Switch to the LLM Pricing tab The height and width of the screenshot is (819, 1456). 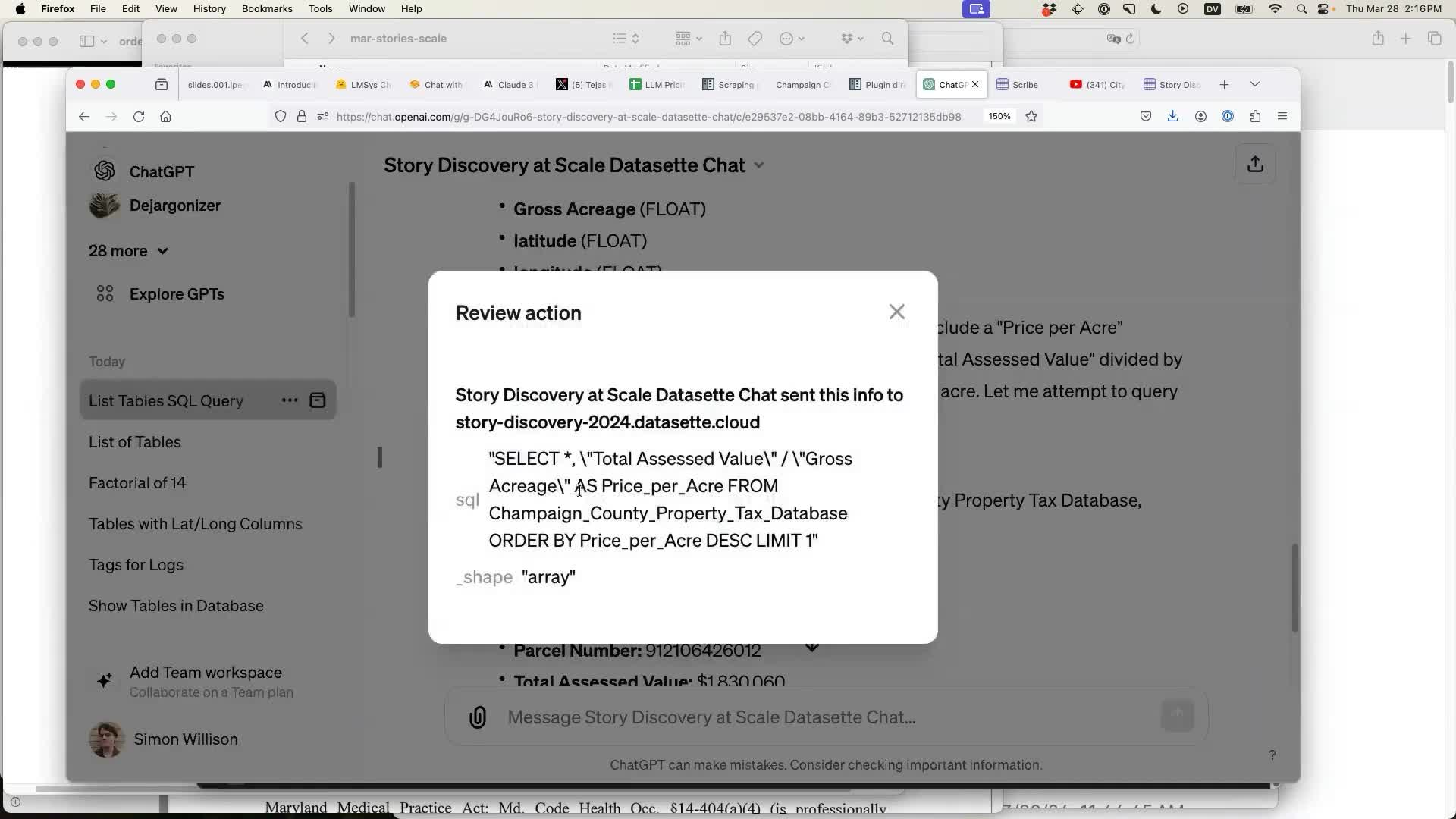657,84
